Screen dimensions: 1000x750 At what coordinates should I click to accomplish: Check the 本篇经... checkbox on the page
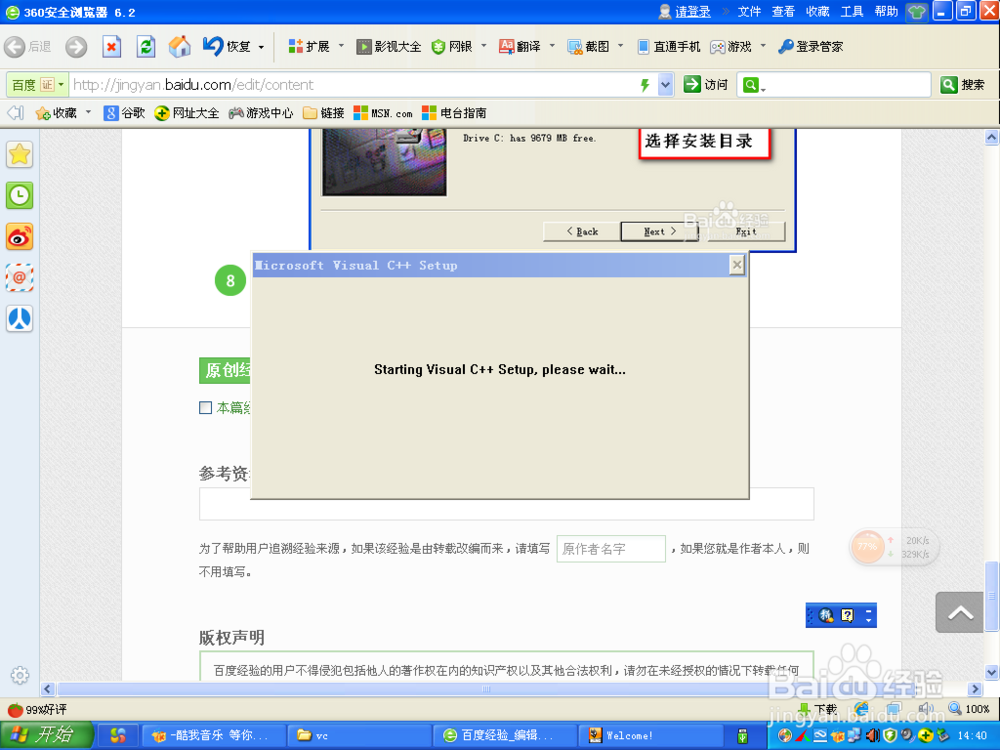click(x=205, y=407)
